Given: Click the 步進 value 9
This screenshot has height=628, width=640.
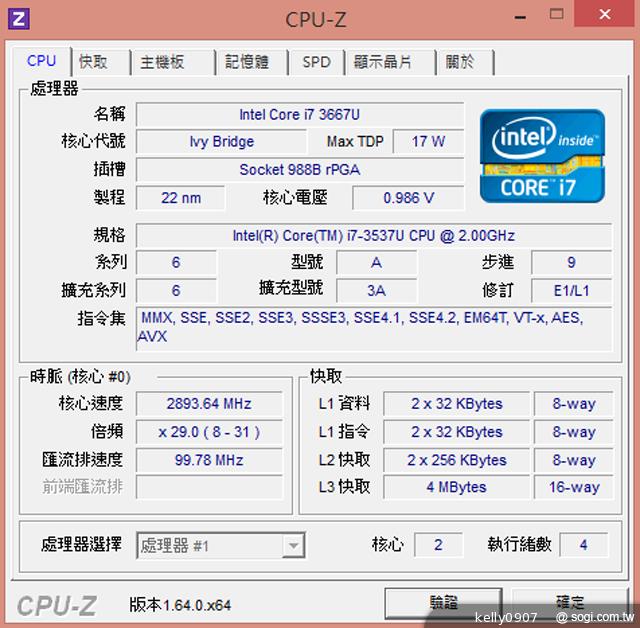Looking at the screenshot, I should point(571,262).
